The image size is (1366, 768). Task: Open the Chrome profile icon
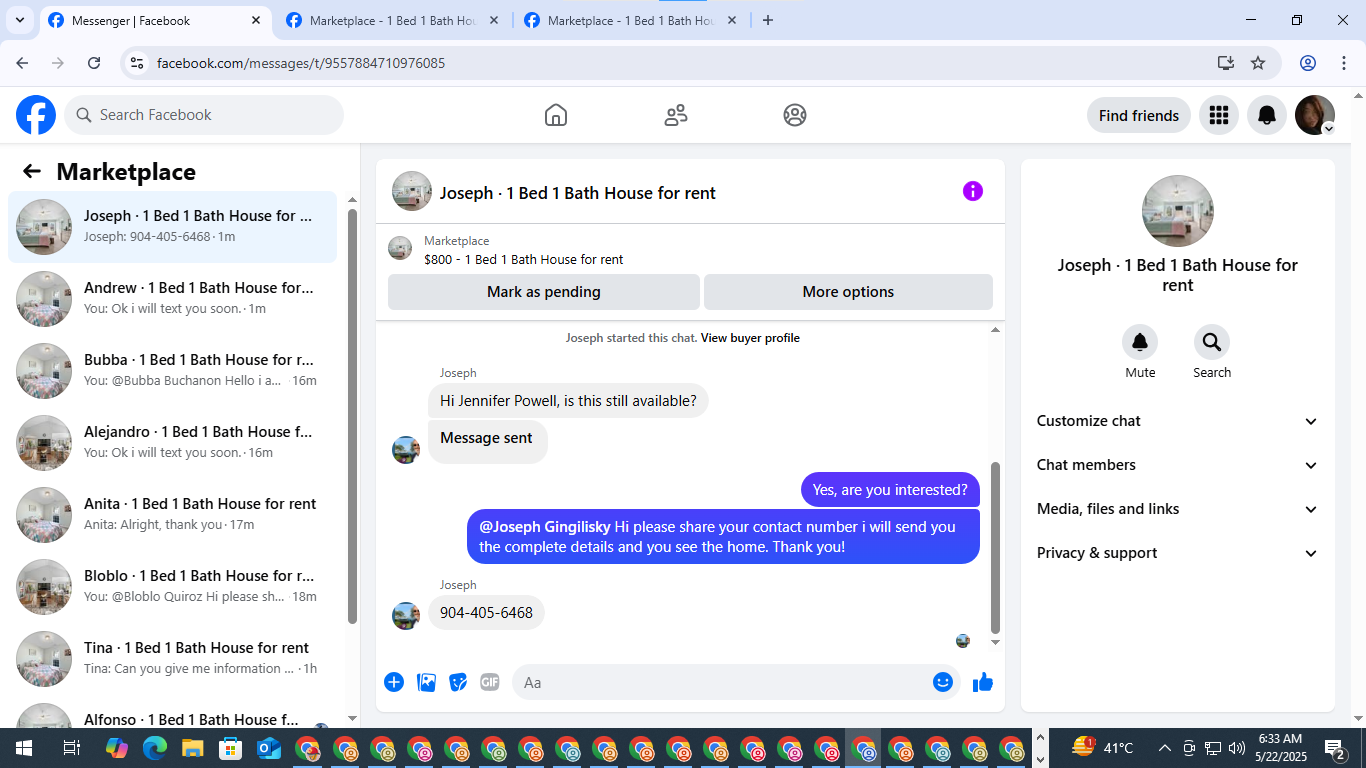(x=1308, y=63)
